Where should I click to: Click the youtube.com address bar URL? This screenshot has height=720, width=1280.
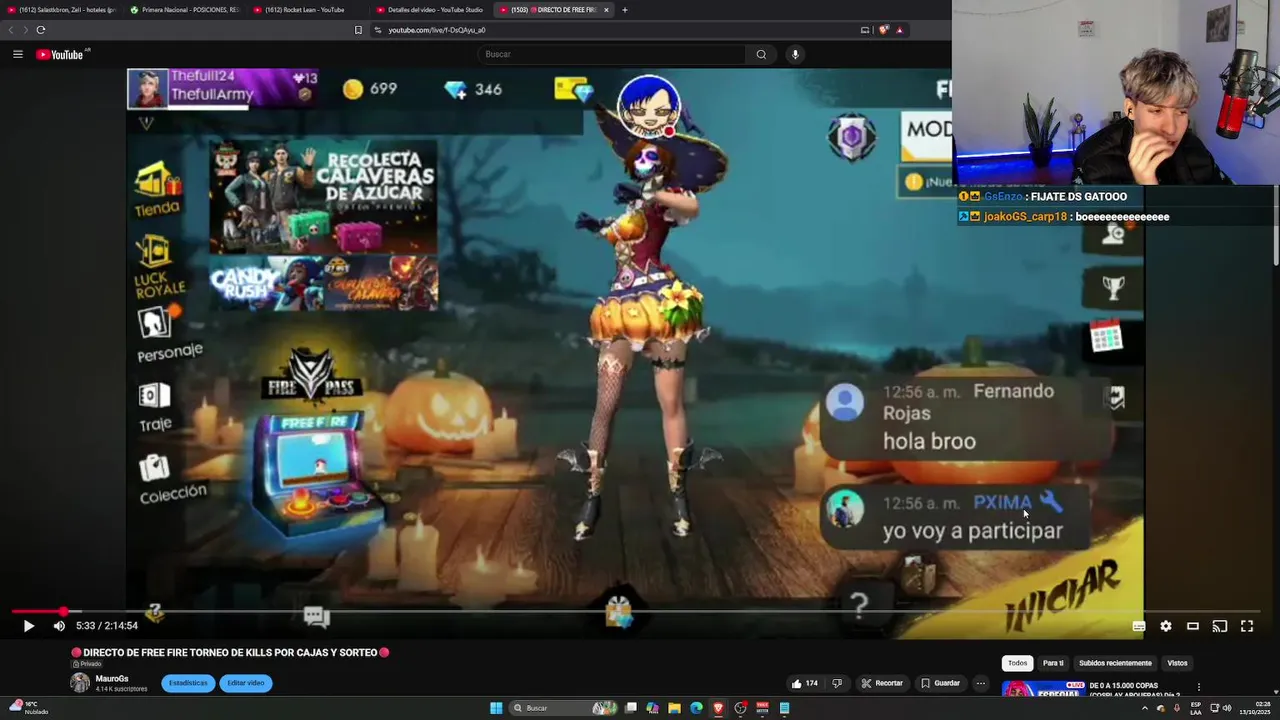(436, 30)
